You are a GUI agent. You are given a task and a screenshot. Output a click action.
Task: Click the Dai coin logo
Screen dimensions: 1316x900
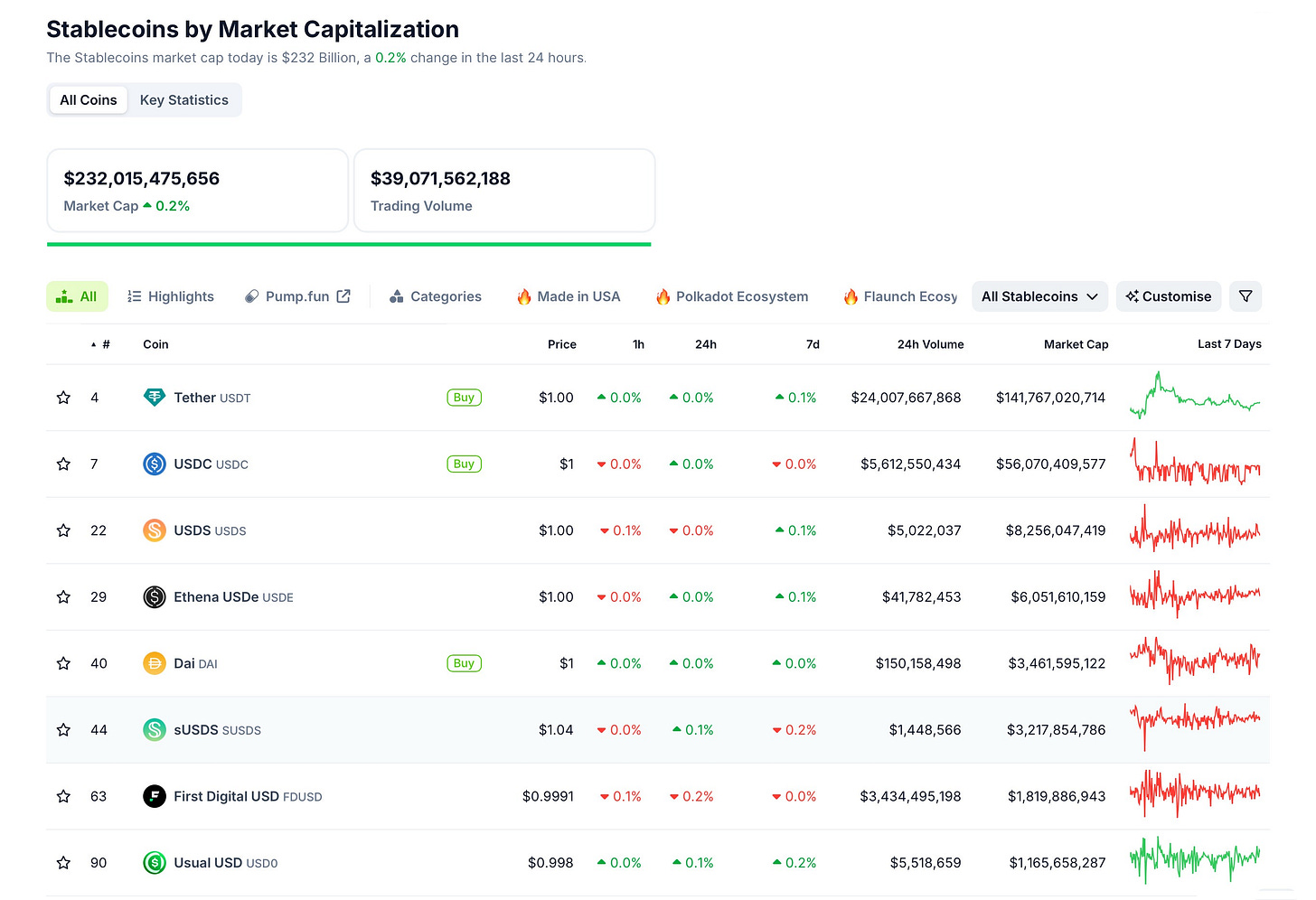(155, 663)
